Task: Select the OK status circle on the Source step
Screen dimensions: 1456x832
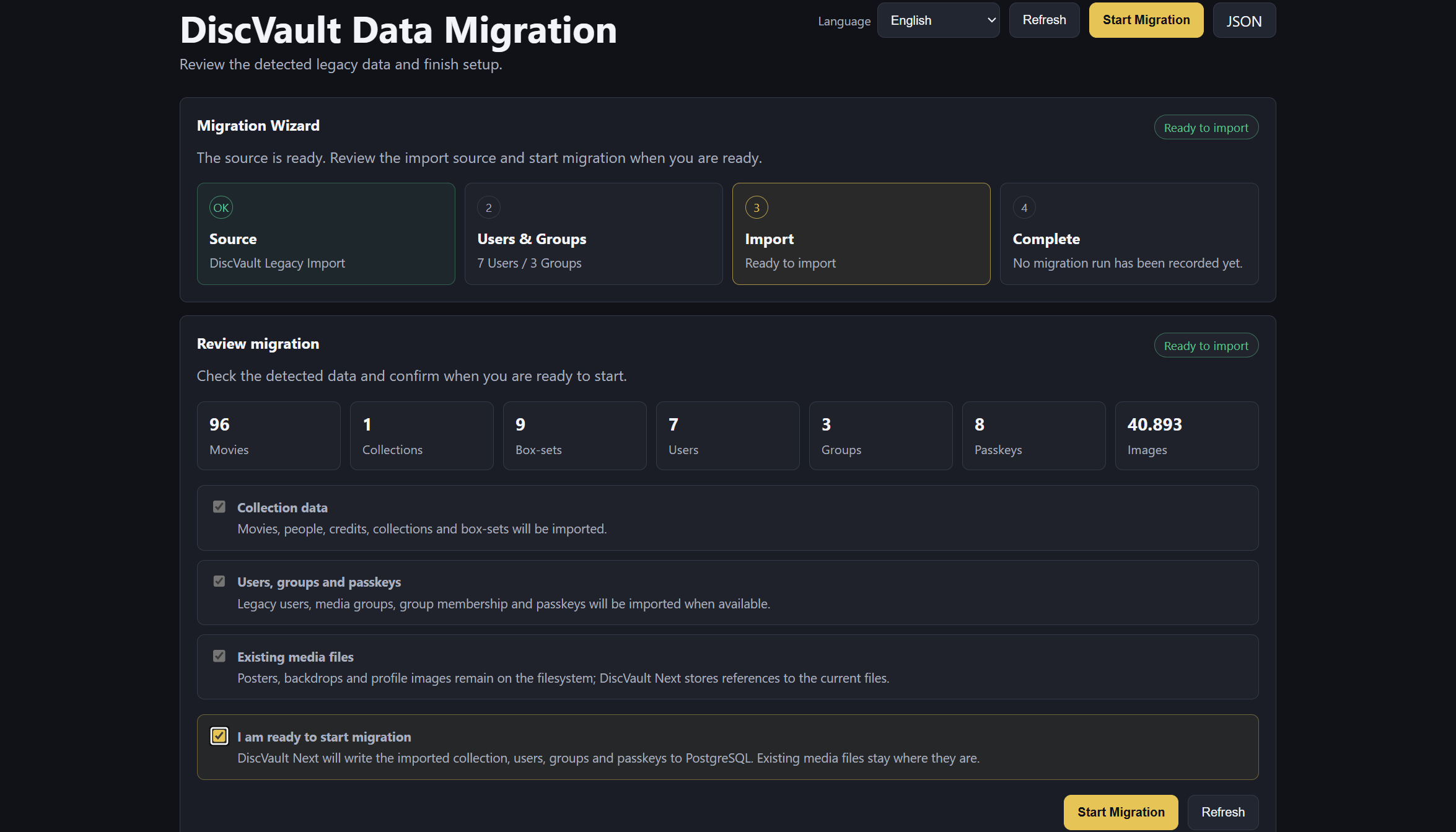Action: [x=221, y=208]
